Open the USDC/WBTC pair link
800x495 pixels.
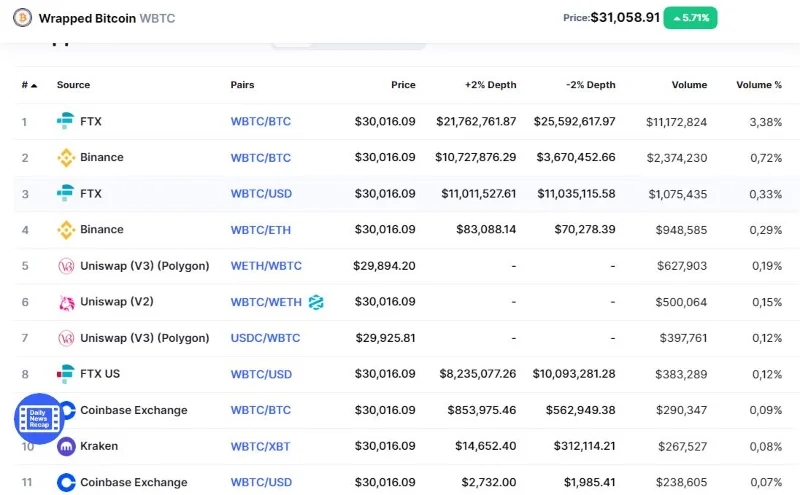(265, 338)
